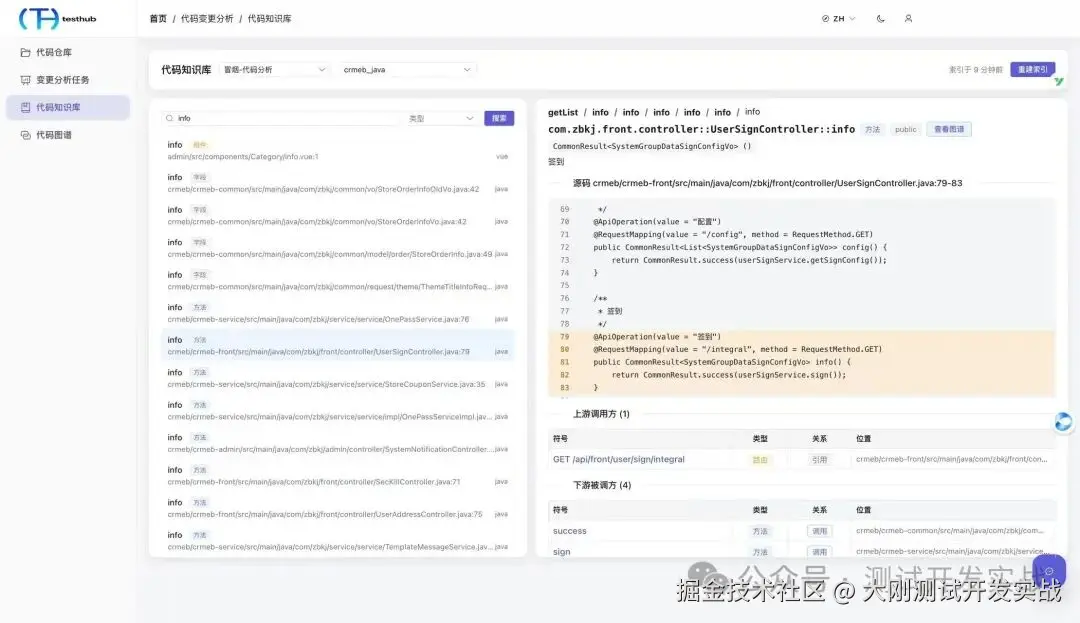The width and height of the screenshot is (1080, 623).
Task: Select the StoreCouponService.java:35 result
Action: click(338, 378)
